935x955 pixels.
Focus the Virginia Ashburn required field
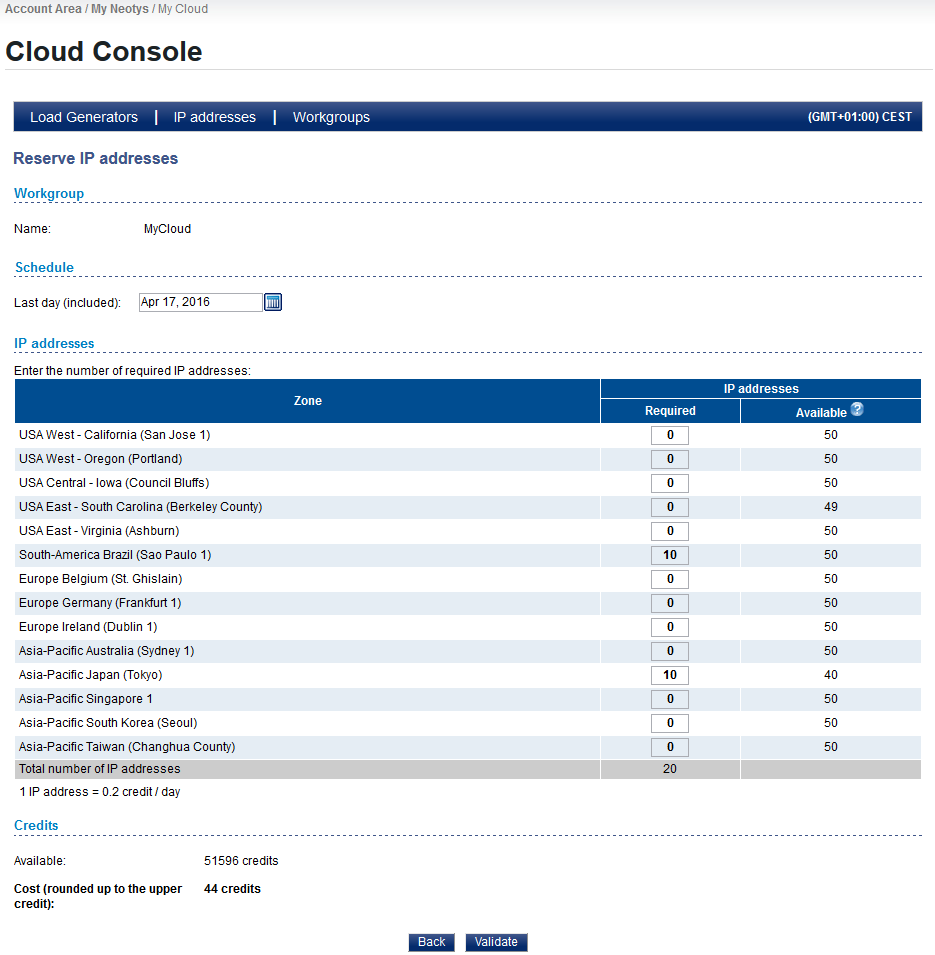point(670,531)
